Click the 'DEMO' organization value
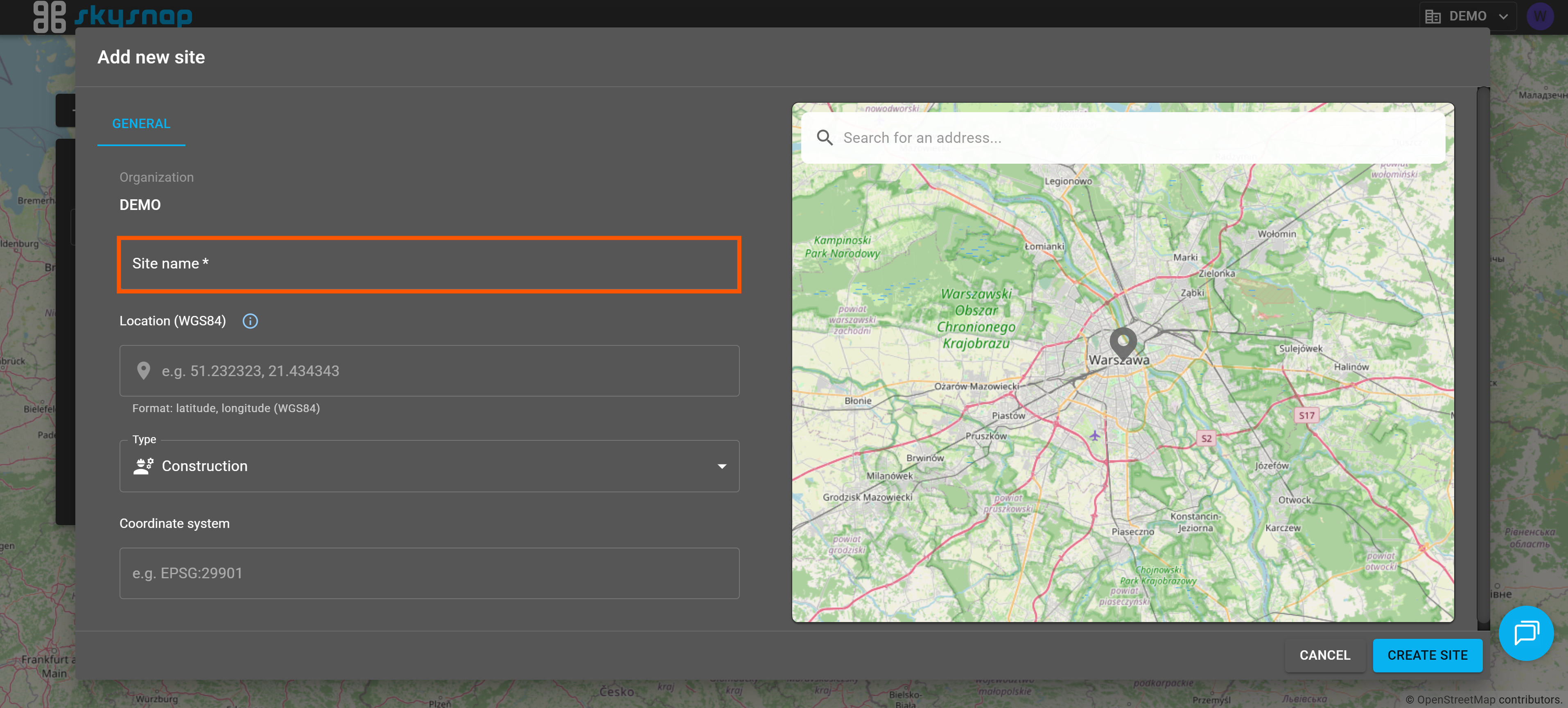Image resolution: width=1568 pixels, height=708 pixels. [x=140, y=205]
